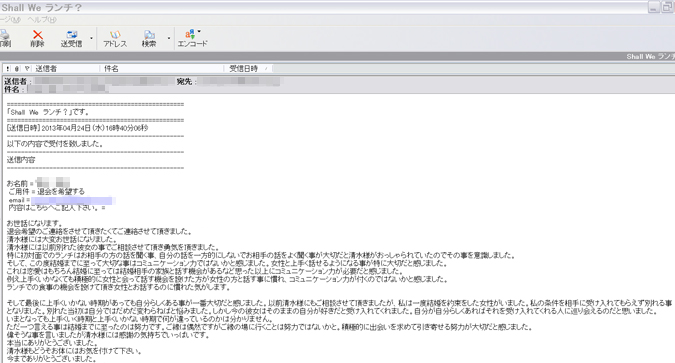Click the 清水様には大変お世話になりました line

click(62, 239)
